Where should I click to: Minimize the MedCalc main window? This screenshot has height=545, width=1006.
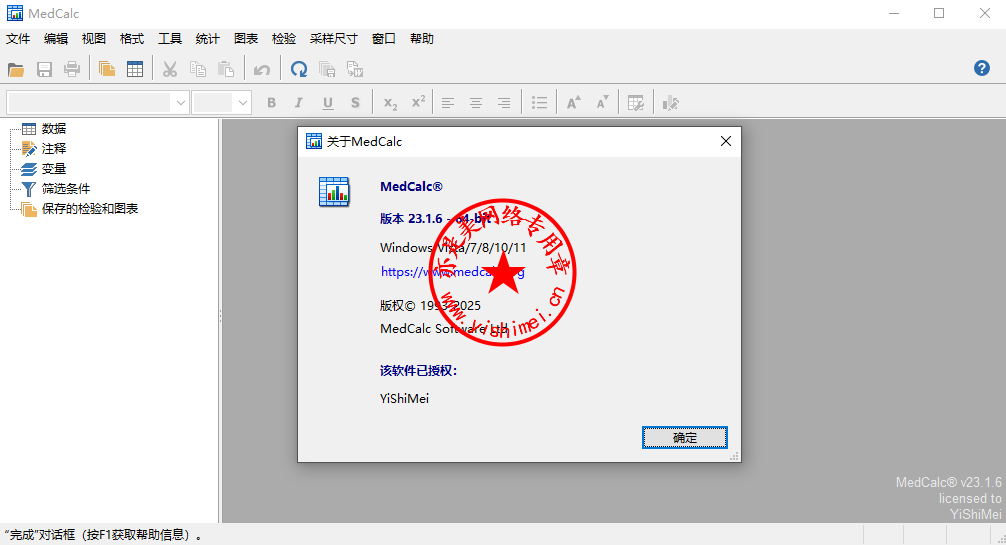click(x=894, y=13)
